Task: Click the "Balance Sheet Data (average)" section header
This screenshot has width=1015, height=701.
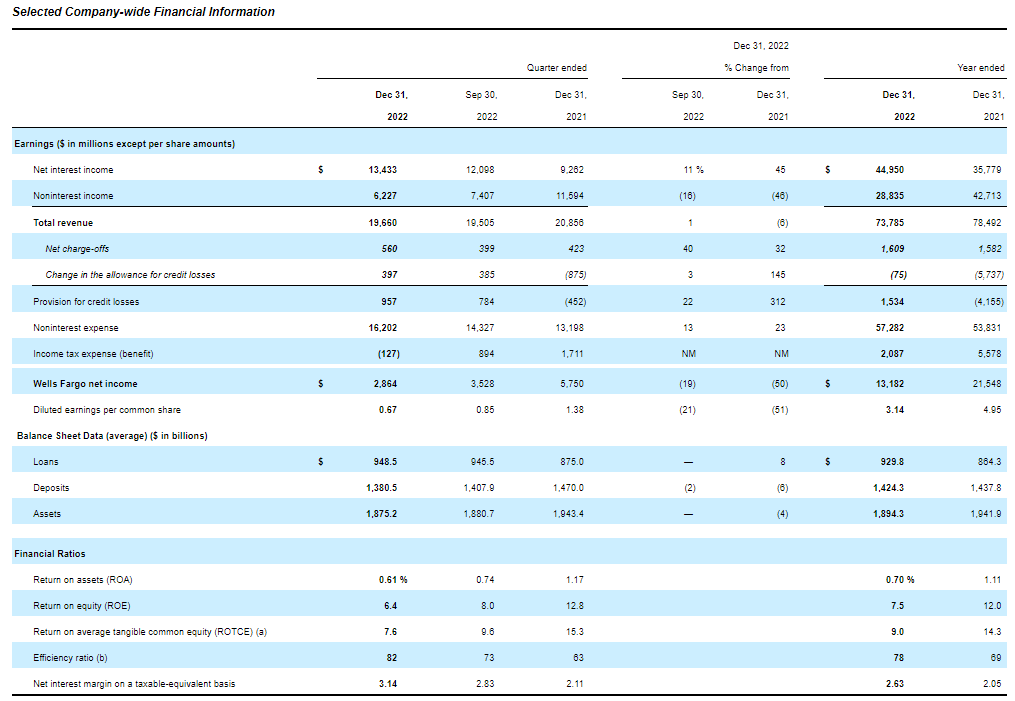Action: tap(112, 436)
